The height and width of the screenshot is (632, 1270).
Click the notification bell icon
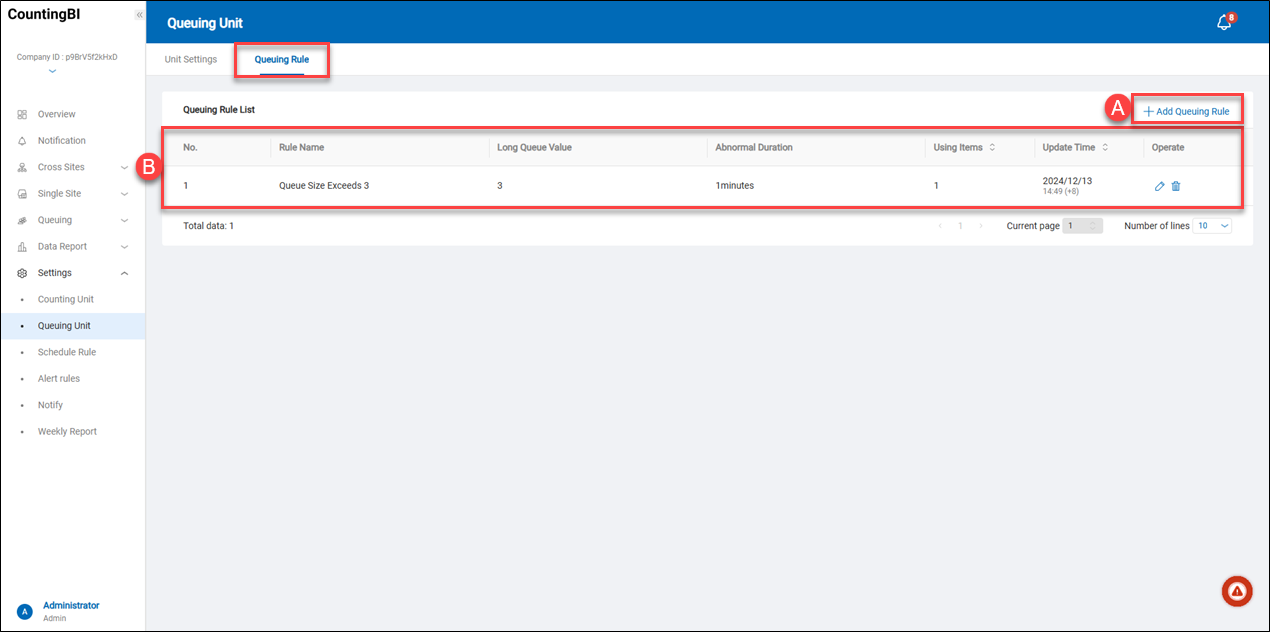[1223, 23]
